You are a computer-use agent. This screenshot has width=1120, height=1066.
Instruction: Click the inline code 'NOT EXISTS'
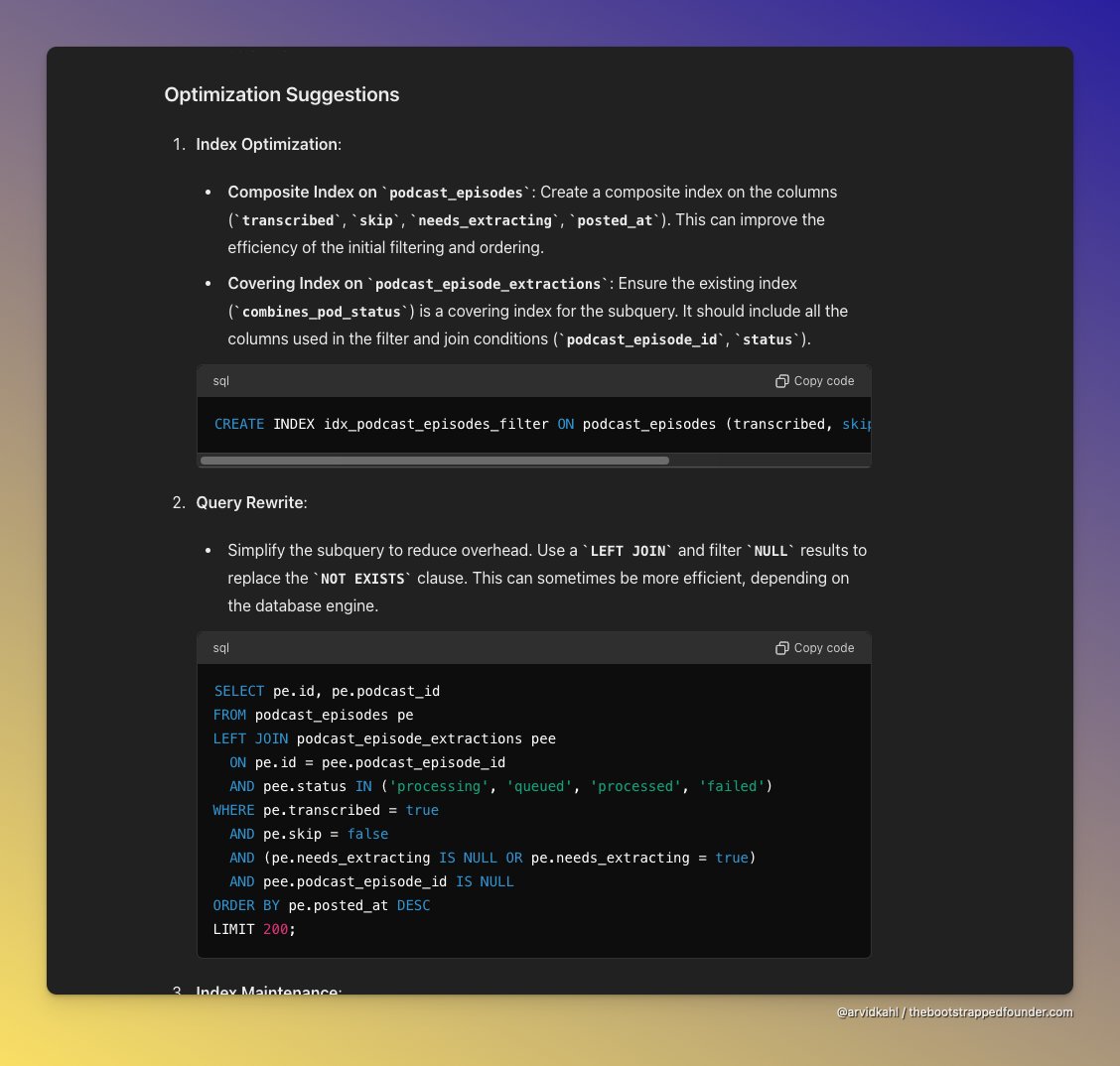coord(362,579)
